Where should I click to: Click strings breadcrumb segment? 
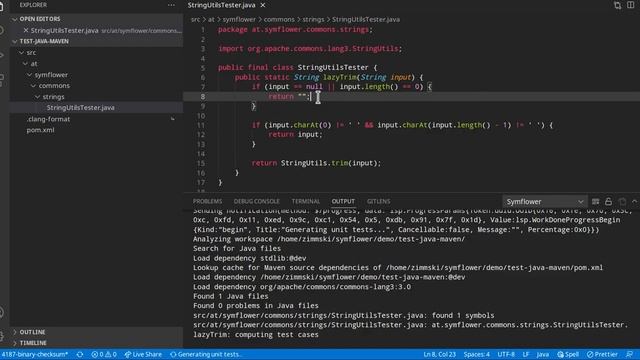(313, 19)
